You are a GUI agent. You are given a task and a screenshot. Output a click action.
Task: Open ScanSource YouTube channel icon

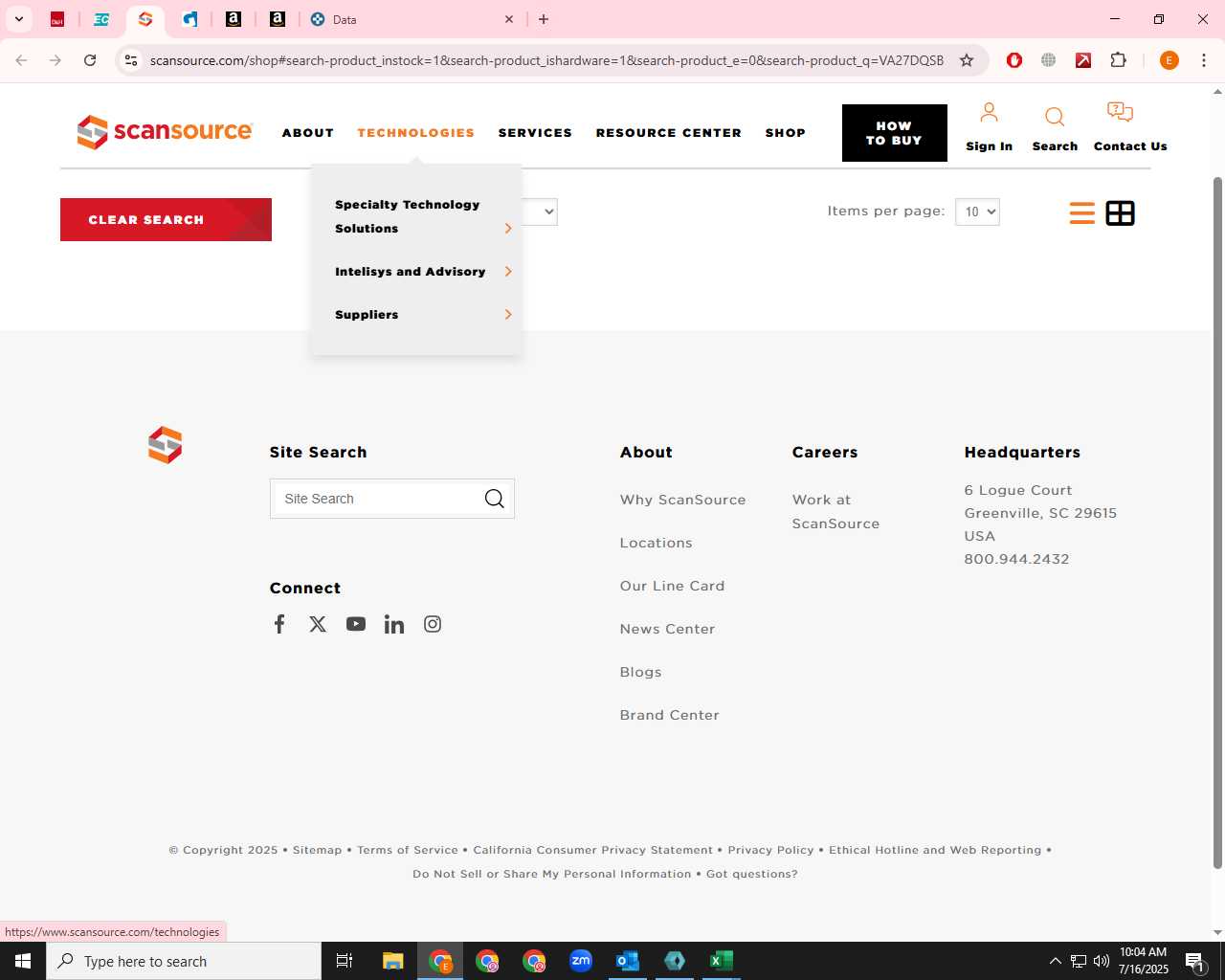click(356, 624)
